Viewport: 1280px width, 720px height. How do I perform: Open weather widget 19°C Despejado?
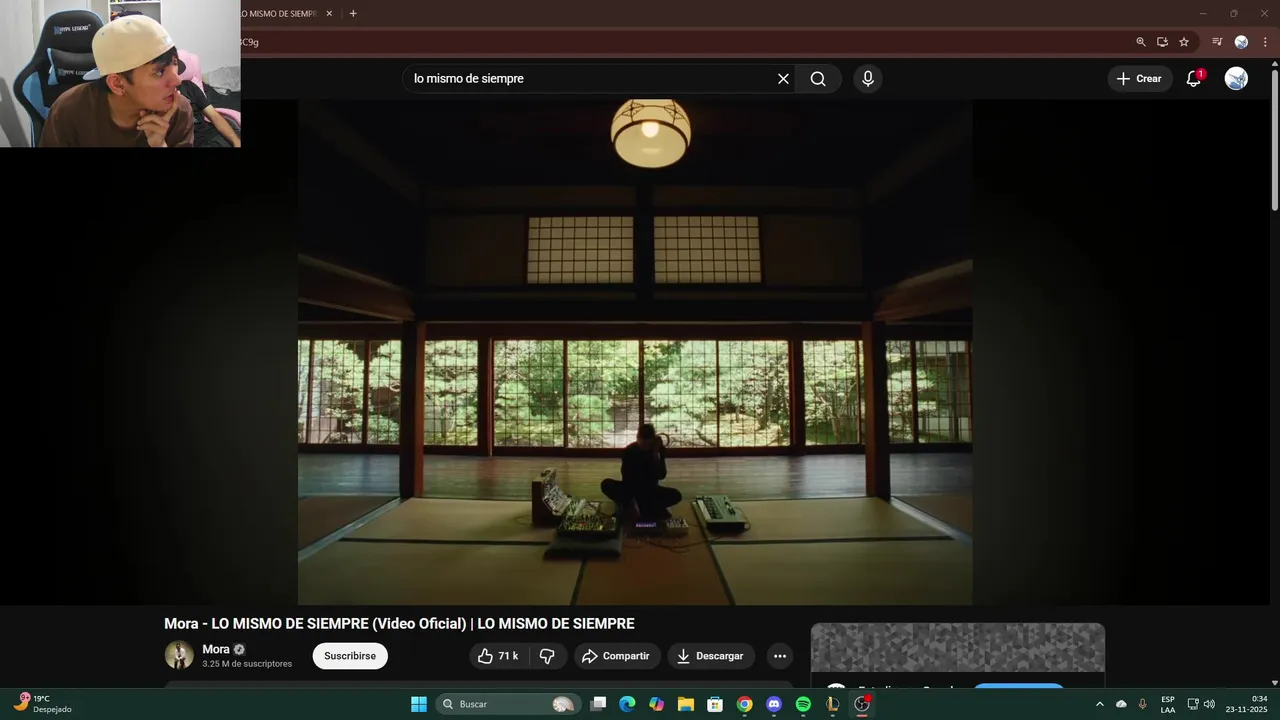click(x=43, y=704)
